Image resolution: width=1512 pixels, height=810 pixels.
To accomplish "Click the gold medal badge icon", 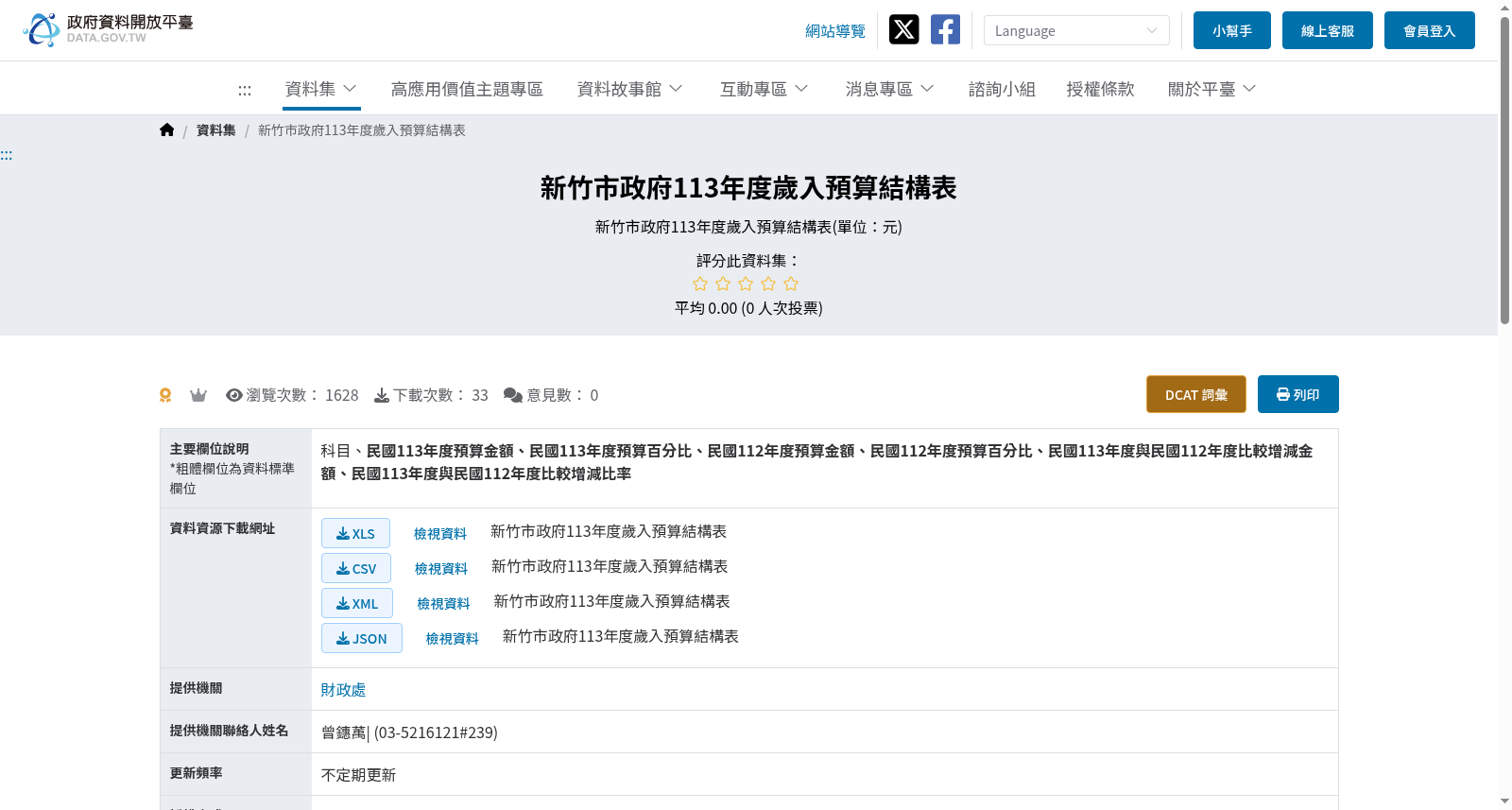I will [x=165, y=395].
